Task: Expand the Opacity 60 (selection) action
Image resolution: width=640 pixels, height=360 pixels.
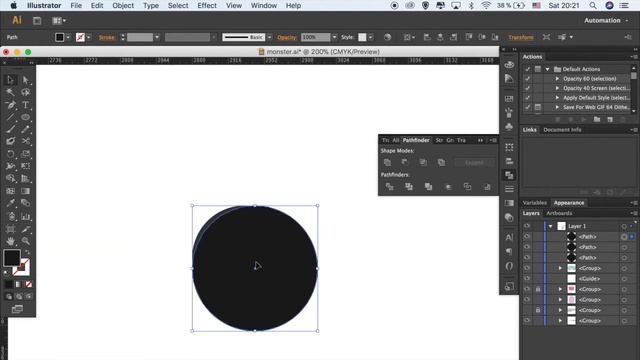Action: [557, 78]
